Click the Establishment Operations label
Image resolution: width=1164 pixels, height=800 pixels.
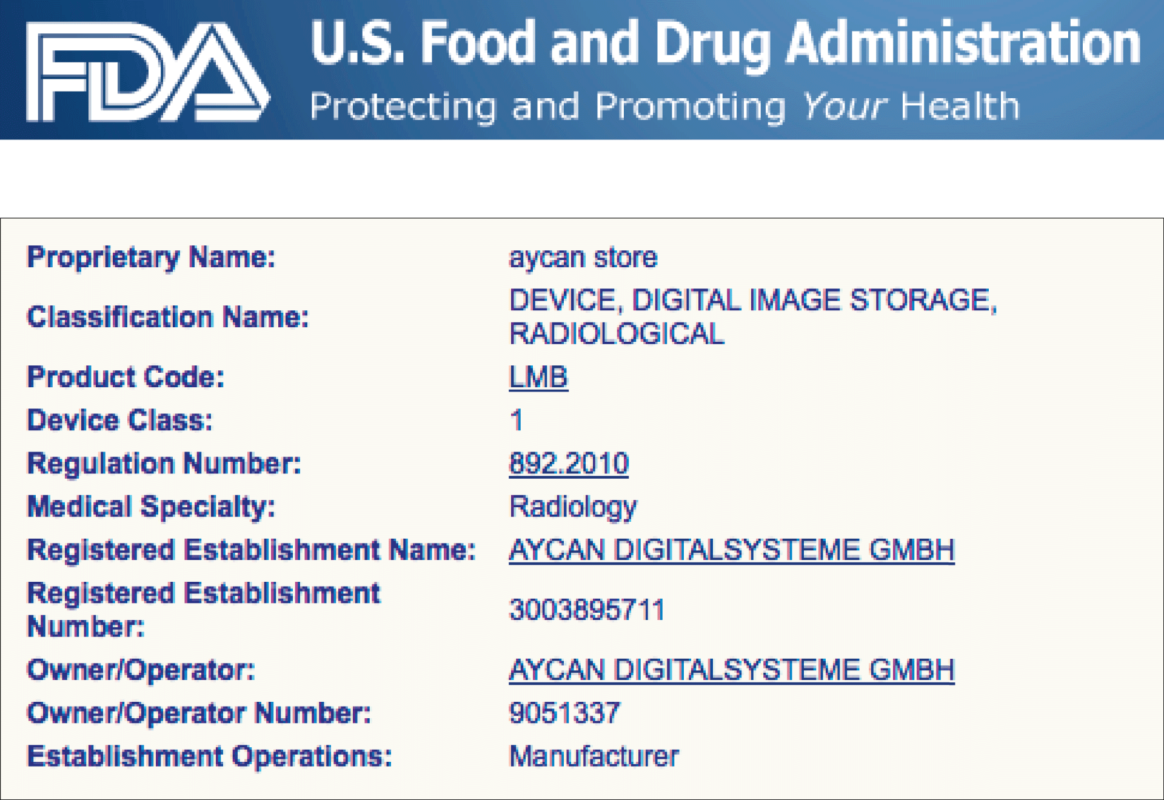(x=209, y=756)
